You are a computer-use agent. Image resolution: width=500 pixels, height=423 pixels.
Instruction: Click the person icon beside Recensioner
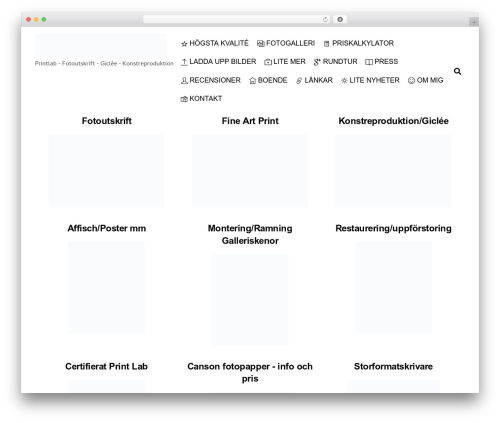pyautogui.click(x=184, y=81)
